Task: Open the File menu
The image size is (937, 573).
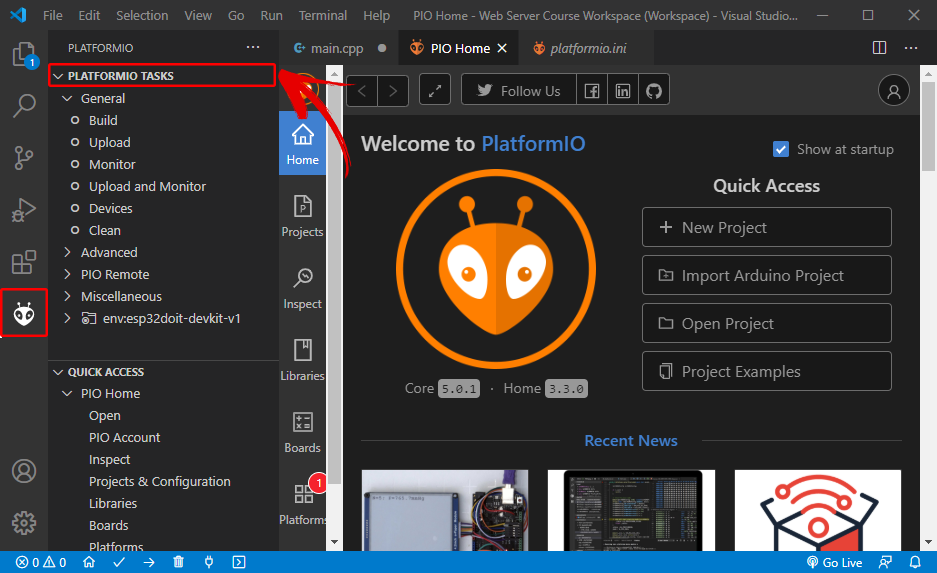Action: click(x=53, y=16)
